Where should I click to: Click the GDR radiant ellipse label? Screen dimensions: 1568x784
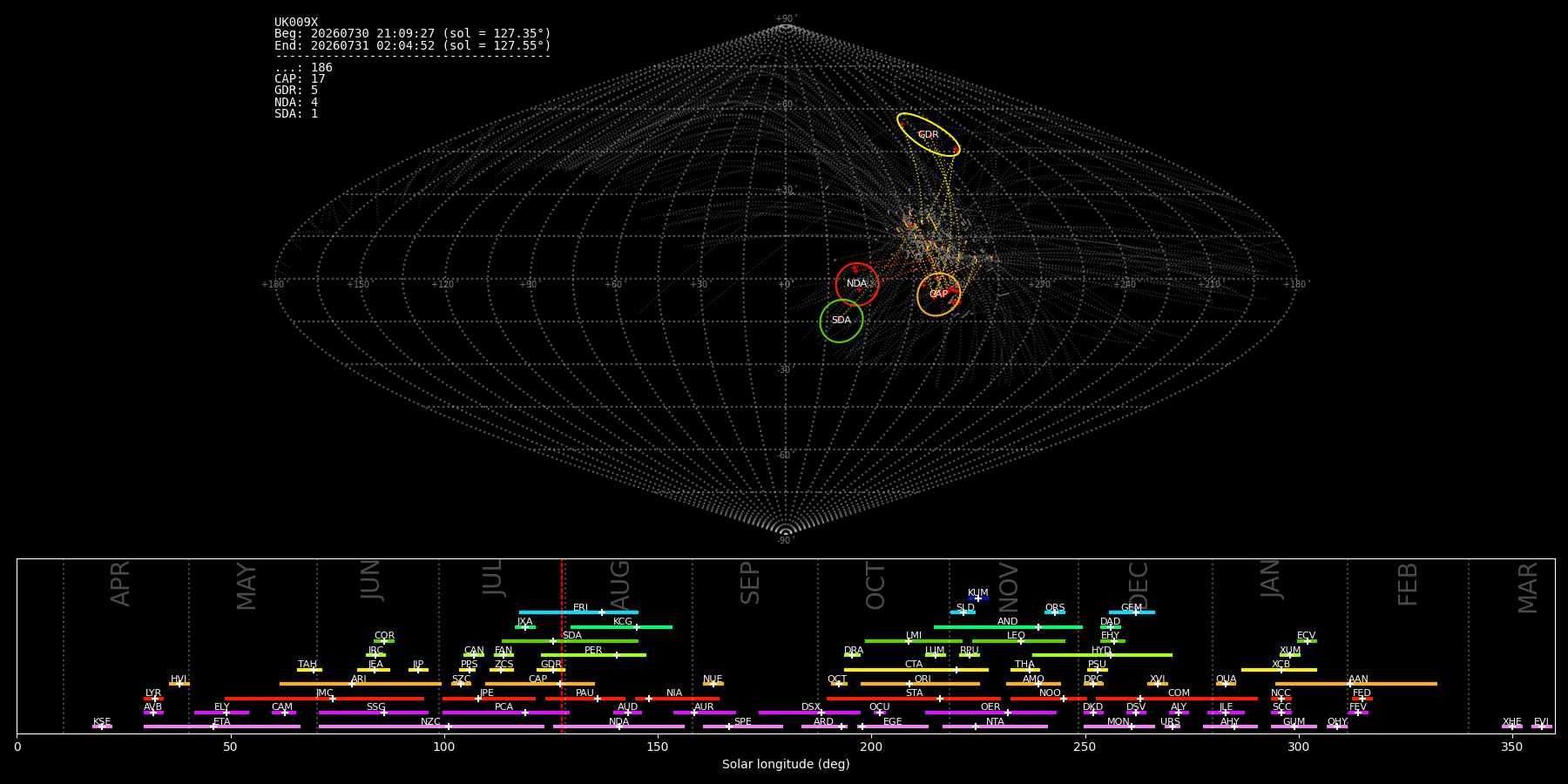click(929, 135)
